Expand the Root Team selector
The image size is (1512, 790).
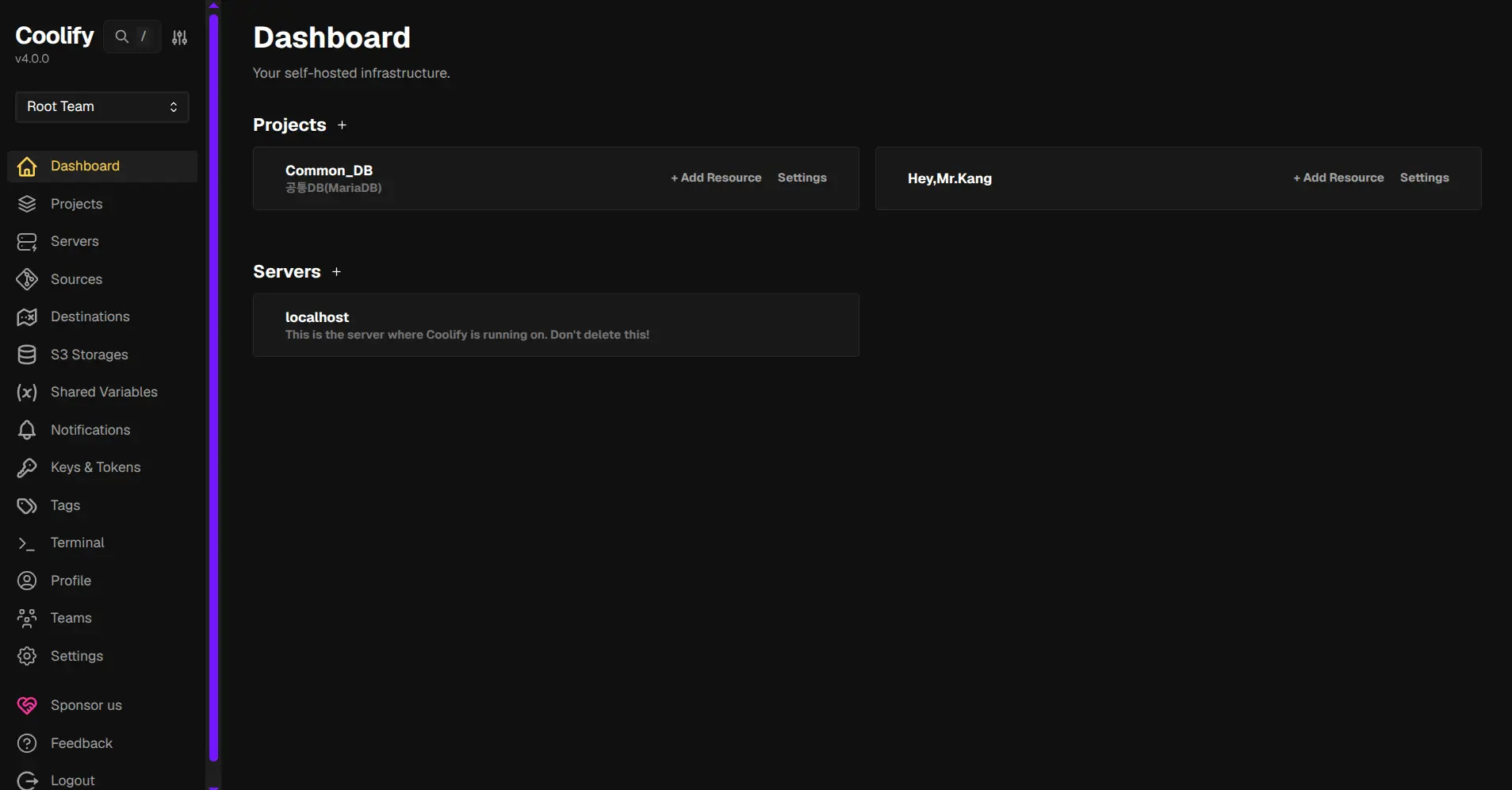102,107
